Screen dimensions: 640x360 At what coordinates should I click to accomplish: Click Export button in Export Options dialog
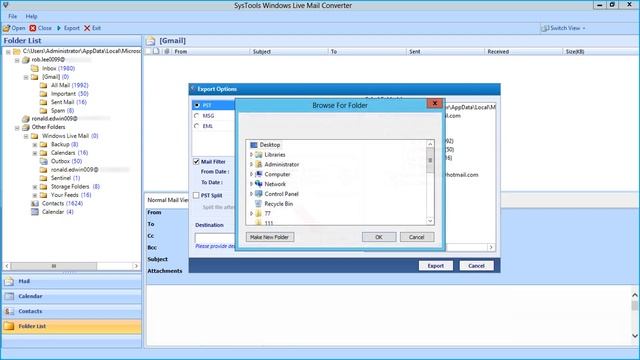point(436,266)
